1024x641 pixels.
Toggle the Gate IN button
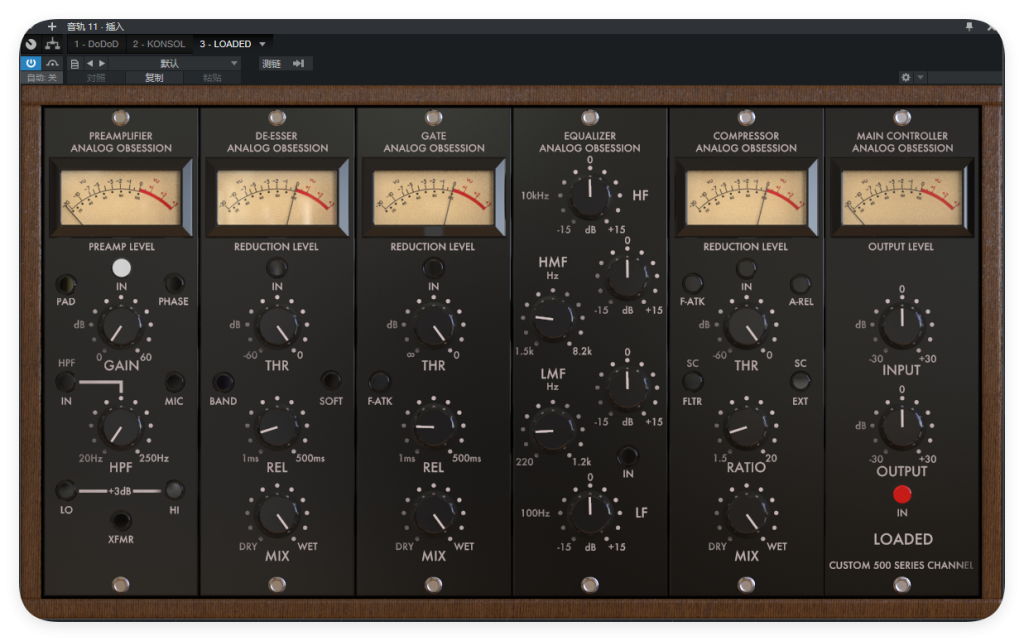click(433, 268)
